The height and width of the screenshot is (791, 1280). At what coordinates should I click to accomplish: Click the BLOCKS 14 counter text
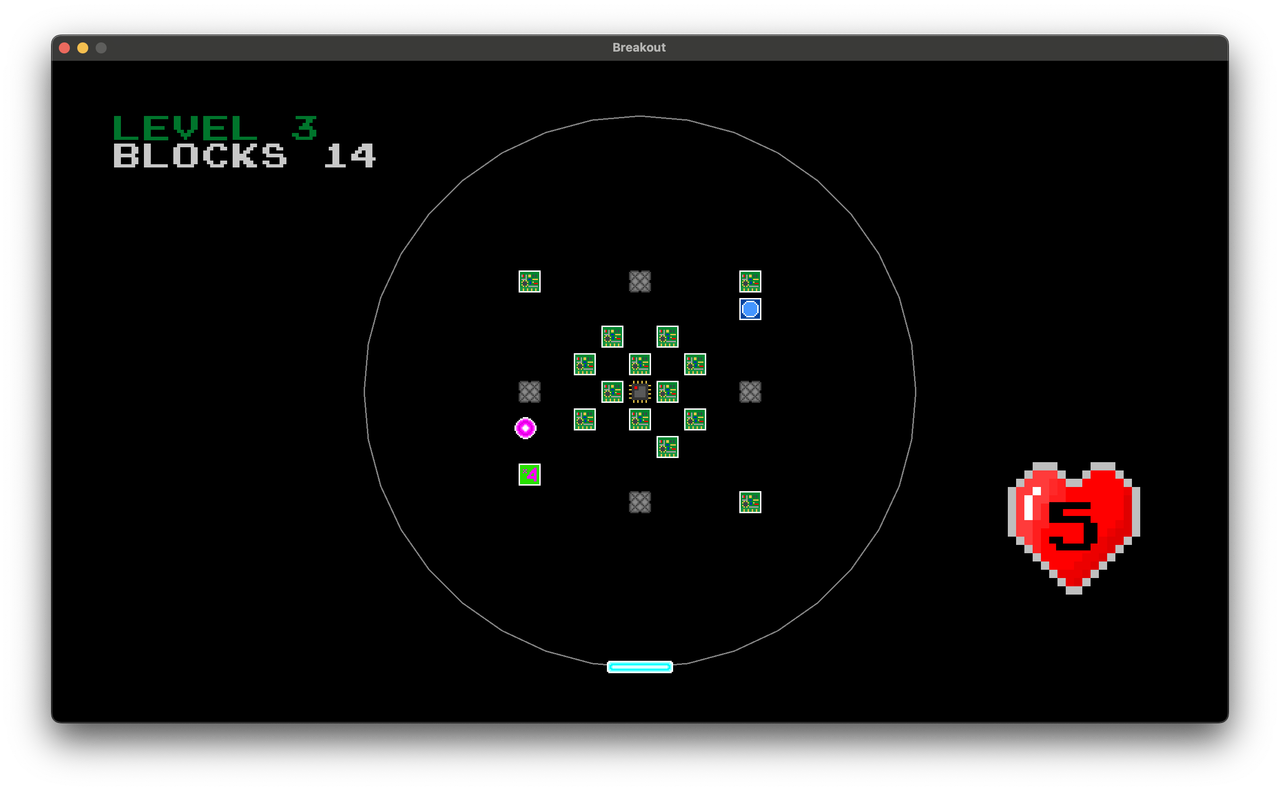(x=244, y=156)
